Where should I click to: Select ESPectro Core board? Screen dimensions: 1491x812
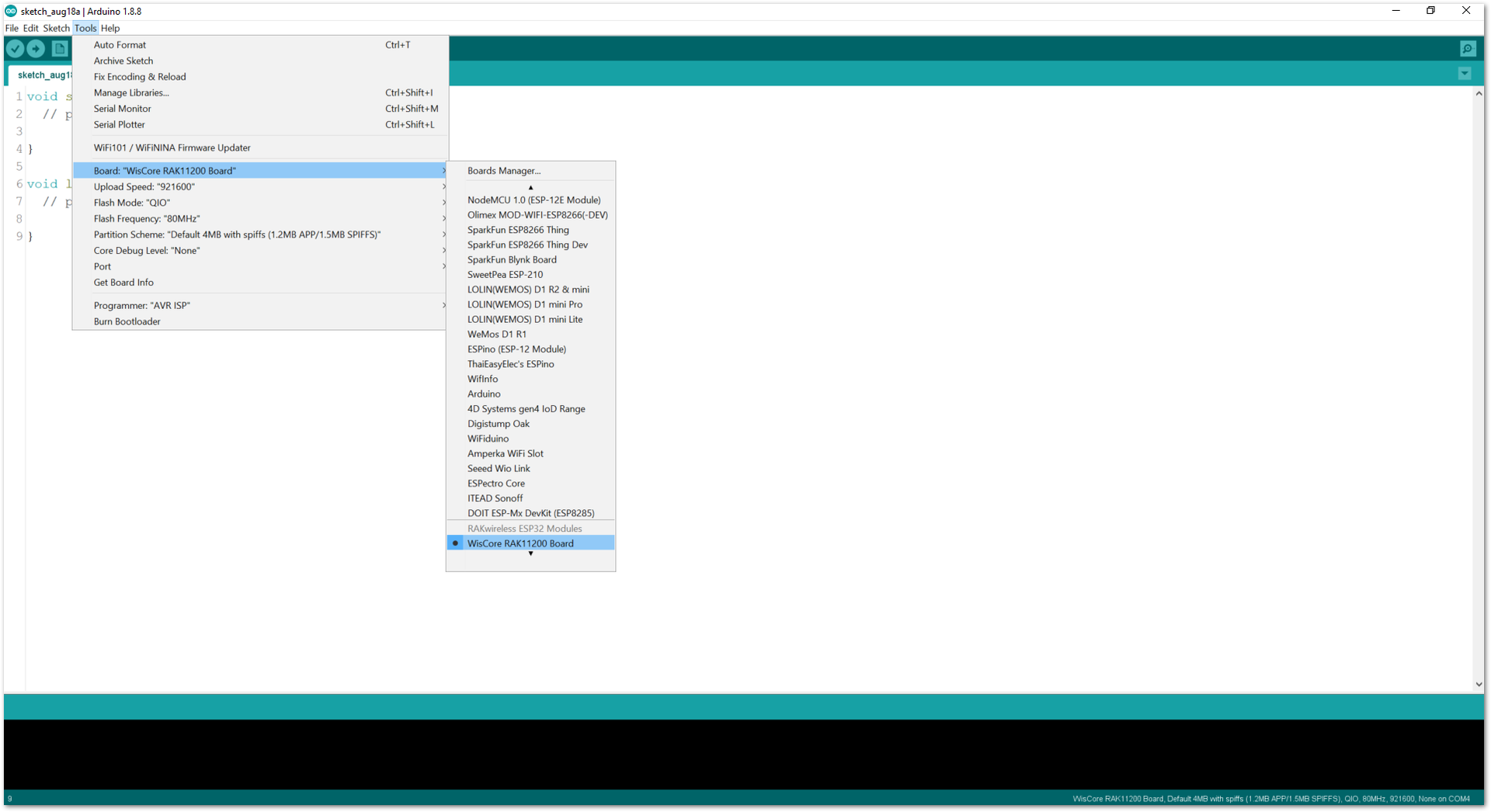tap(530, 483)
